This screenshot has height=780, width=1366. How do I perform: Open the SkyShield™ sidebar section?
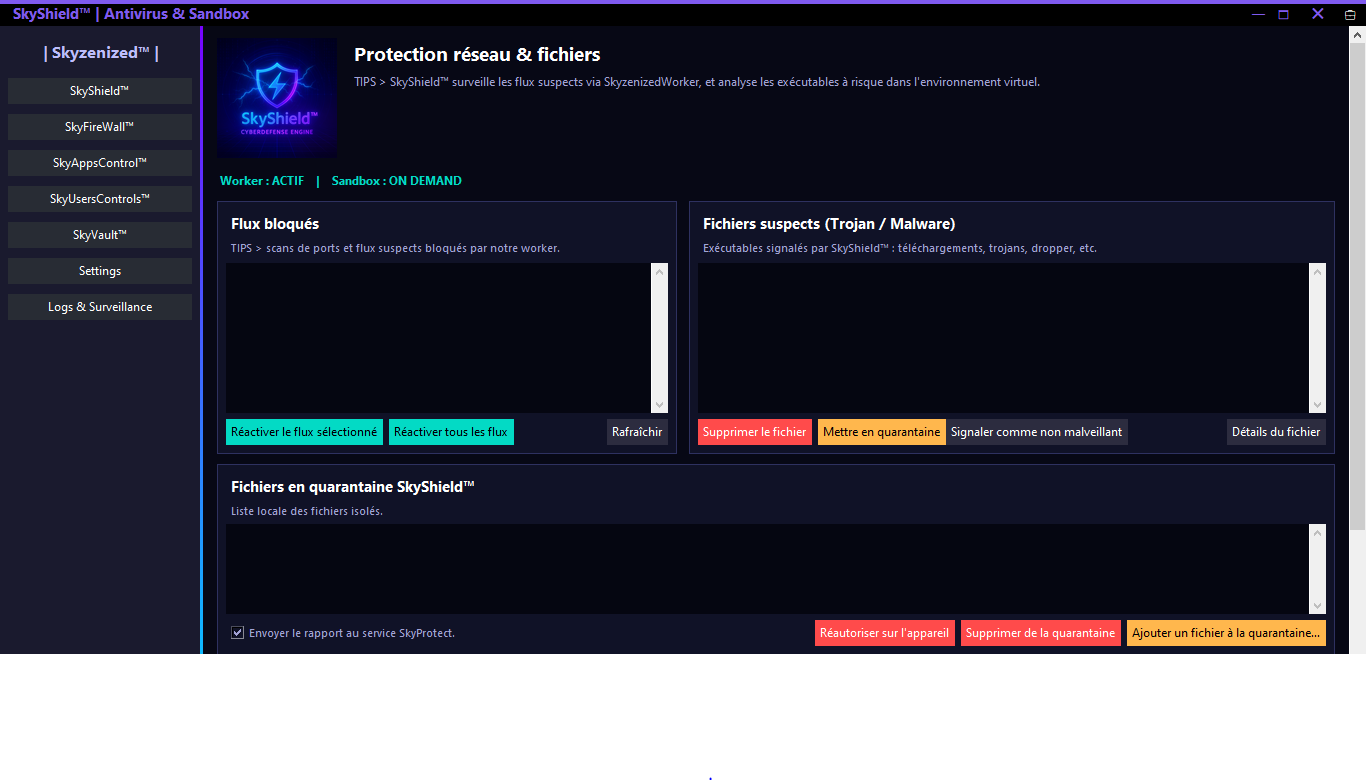point(100,91)
